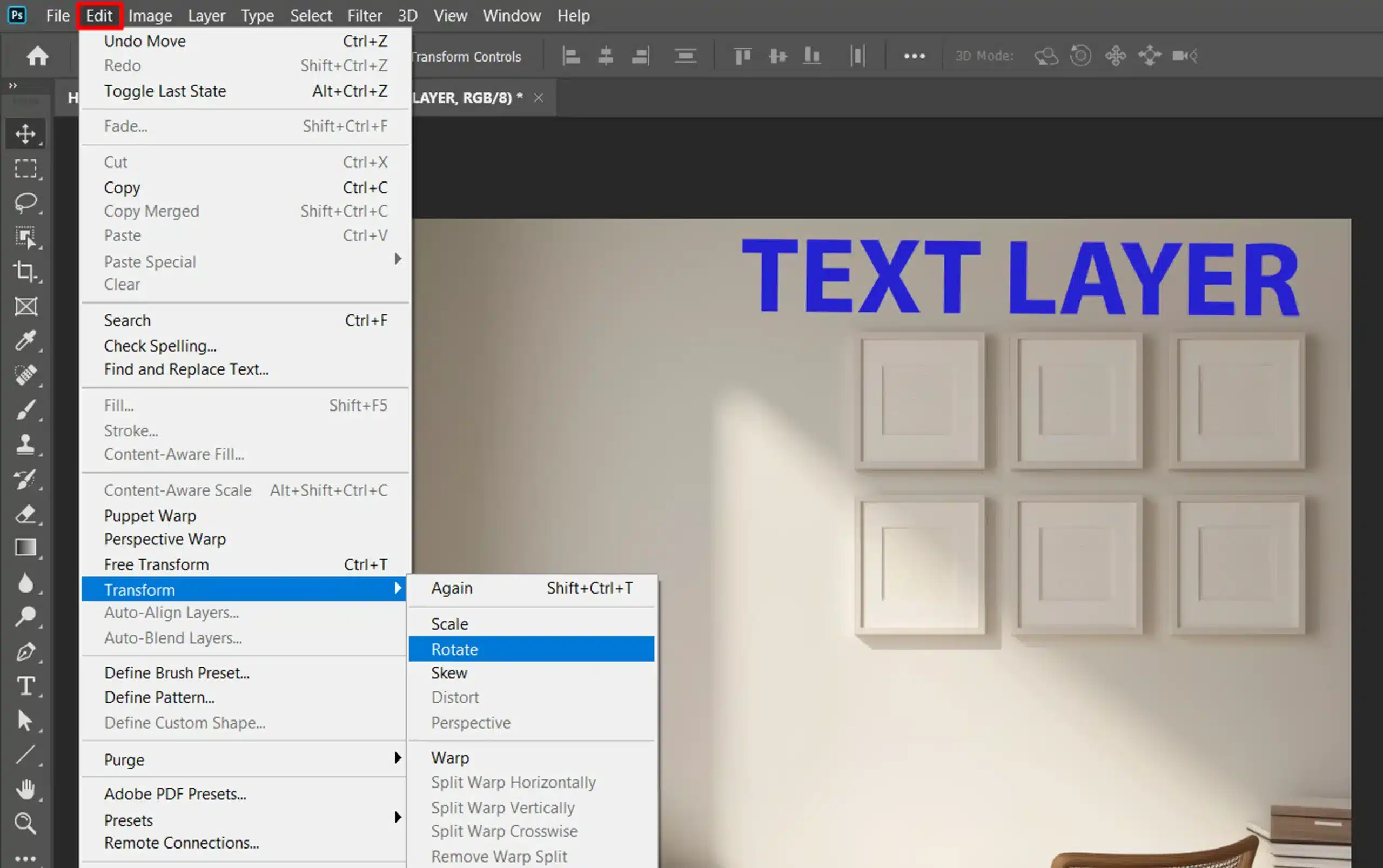This screenshot has width=1383, height=868.
Task: Expand the Paste Special submenu
Action: [244, 261]
